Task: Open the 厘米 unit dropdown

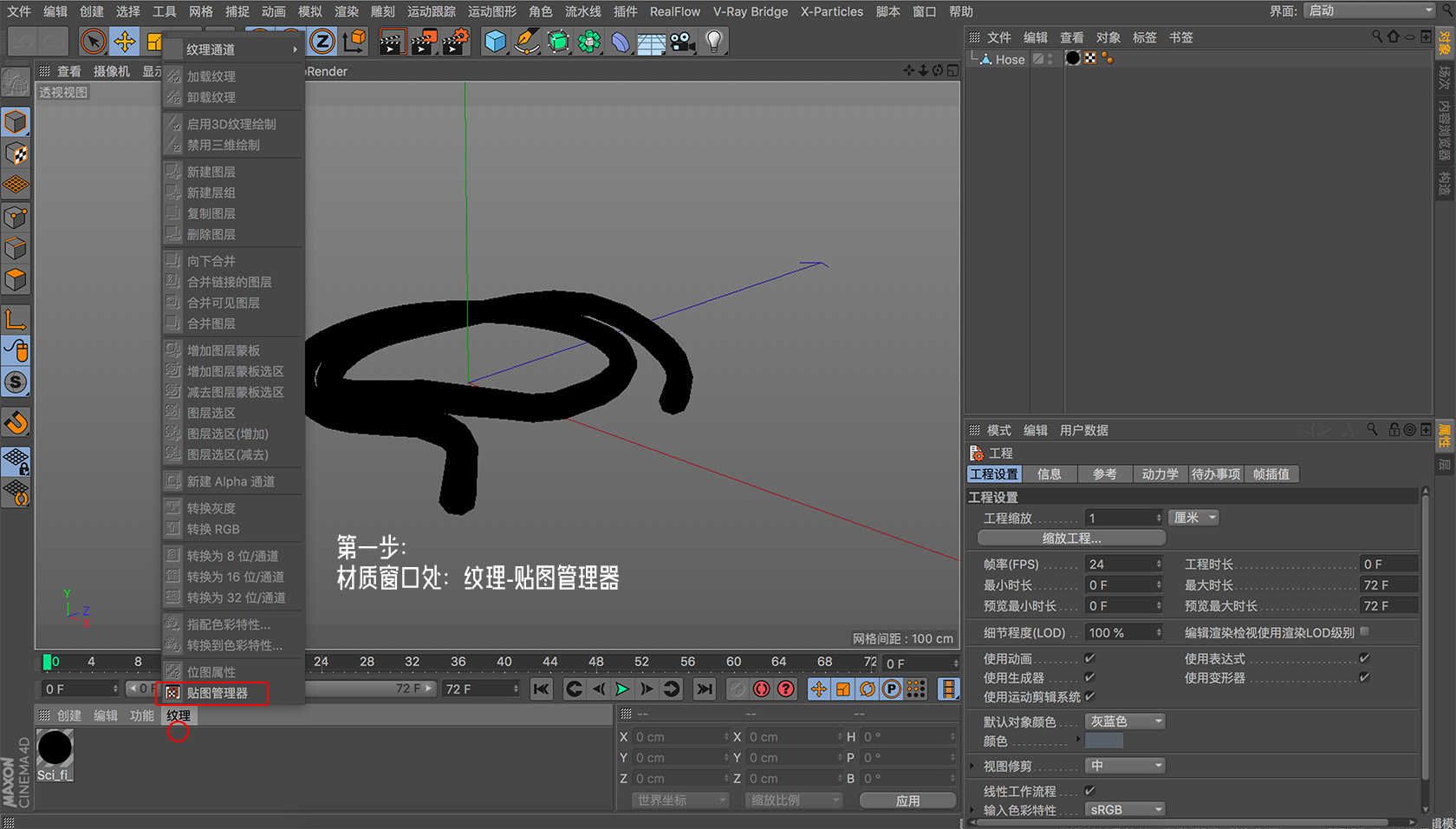Action: coord(1193,518)
